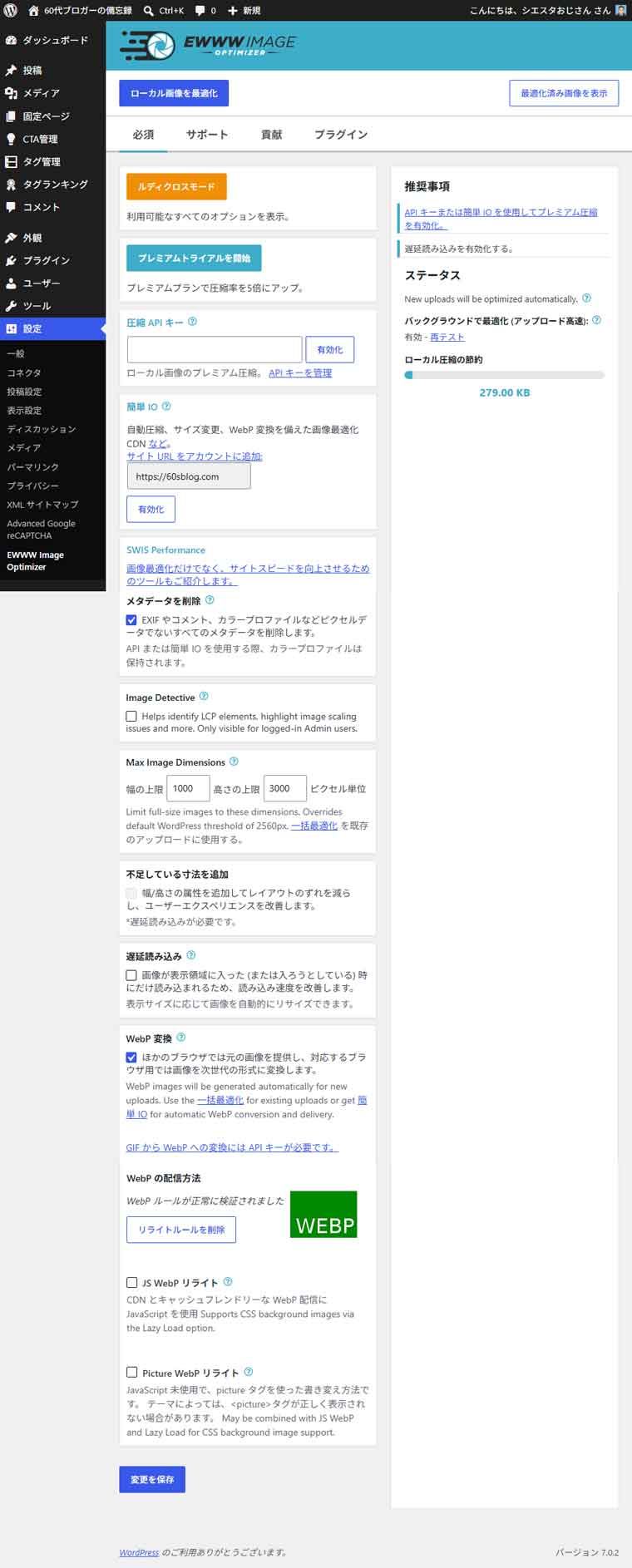Switch to the プラグイン tab
This screenshot has height=1568, width=632.
pyautogui.click(x=341, y=135)
